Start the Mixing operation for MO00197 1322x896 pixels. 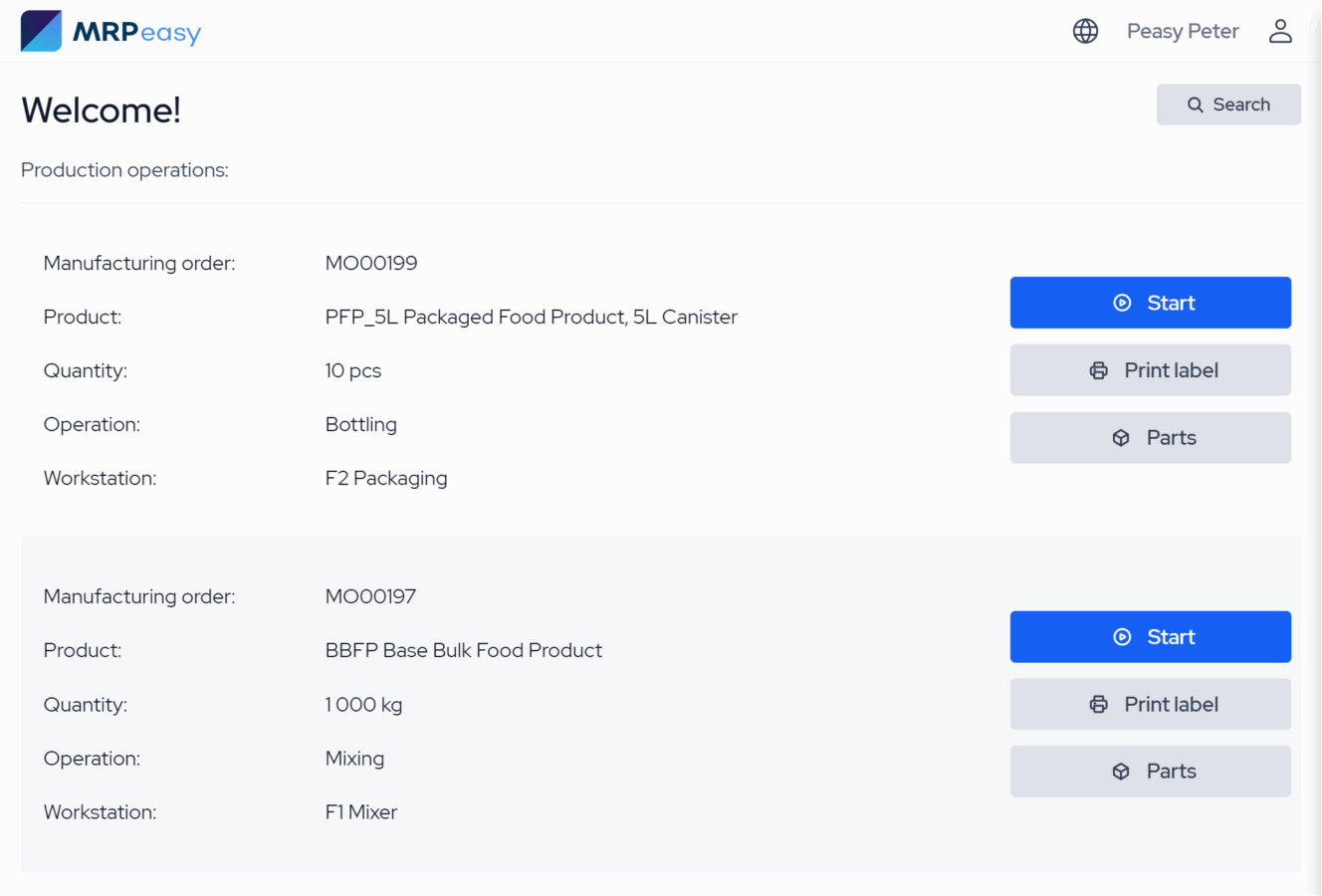(x=1151, y=636)
